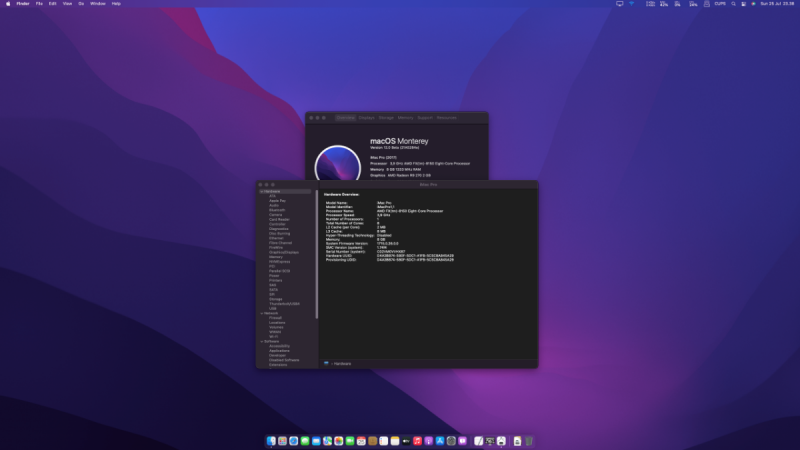Open the Window menu in menu bar

(x=97, y=4)
